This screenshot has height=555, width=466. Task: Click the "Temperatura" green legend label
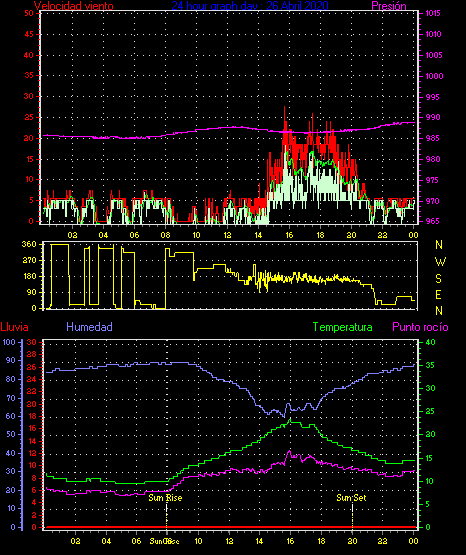343,327
